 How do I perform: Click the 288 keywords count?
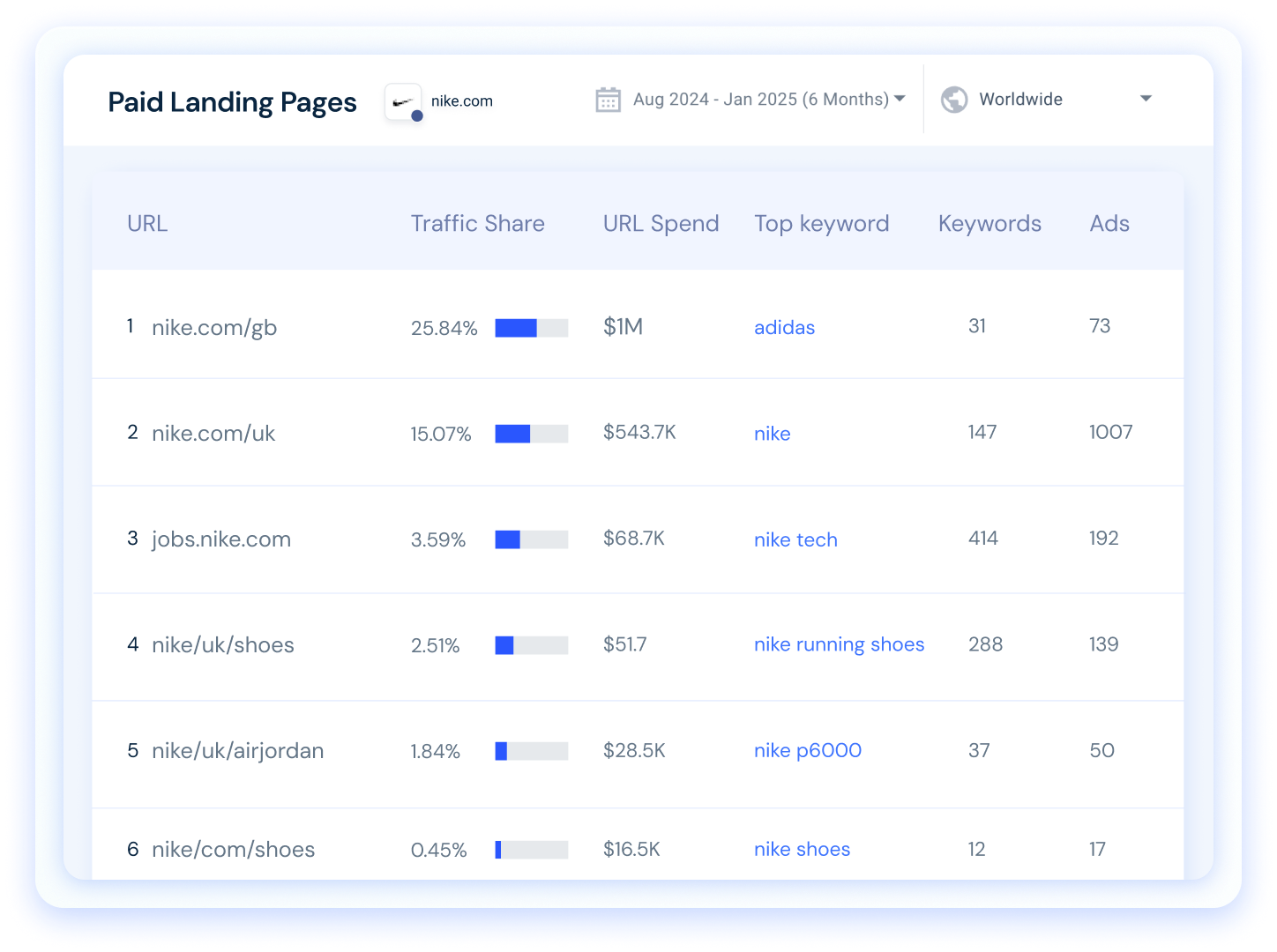pos(985,644)
